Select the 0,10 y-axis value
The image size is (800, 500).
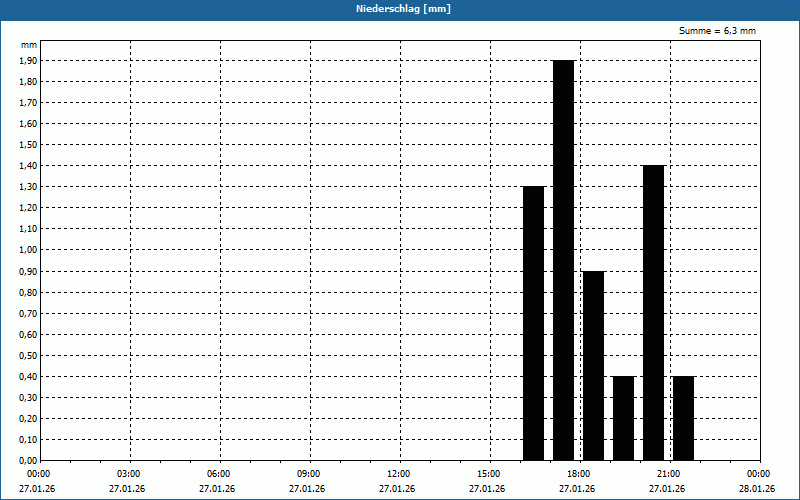click(x=28, y=440)
